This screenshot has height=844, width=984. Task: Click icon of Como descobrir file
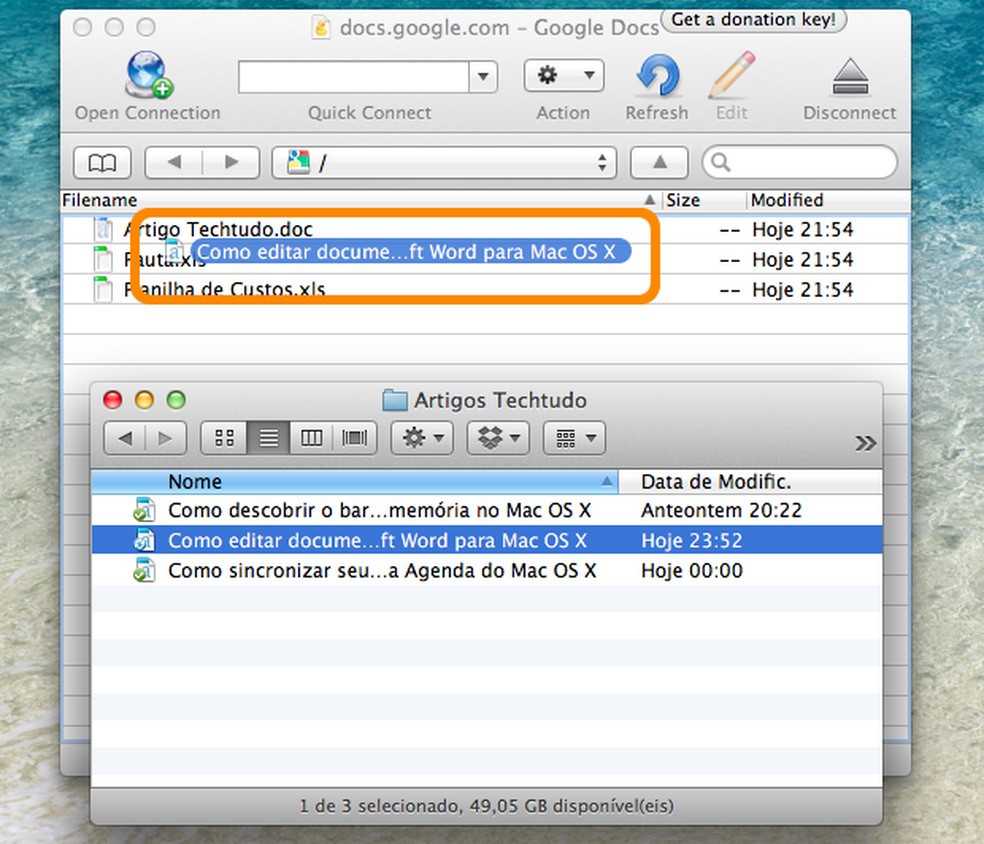[144, 510]
